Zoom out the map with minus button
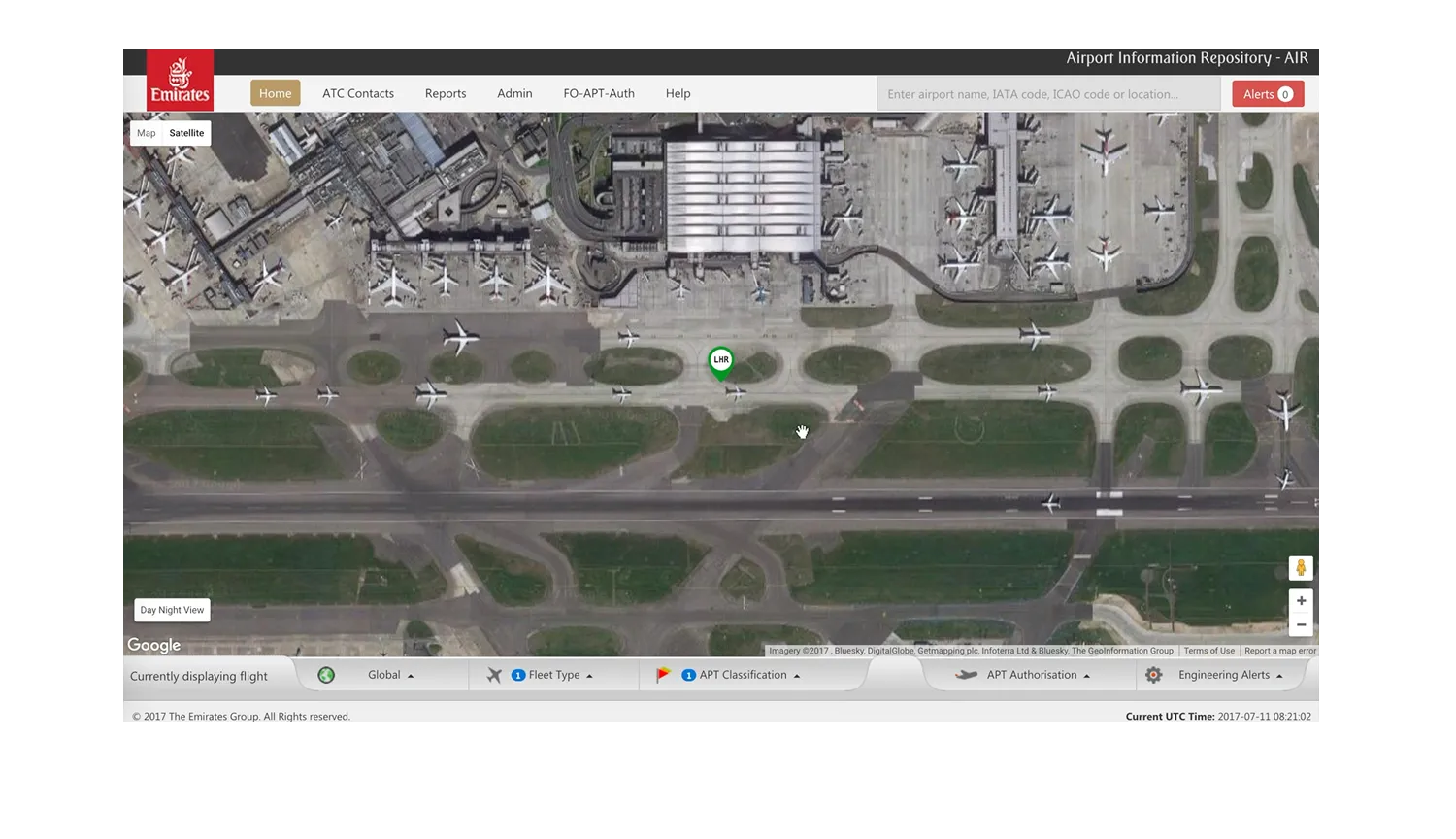Viewport: 1456px width, 839px height. (1301, 625)
